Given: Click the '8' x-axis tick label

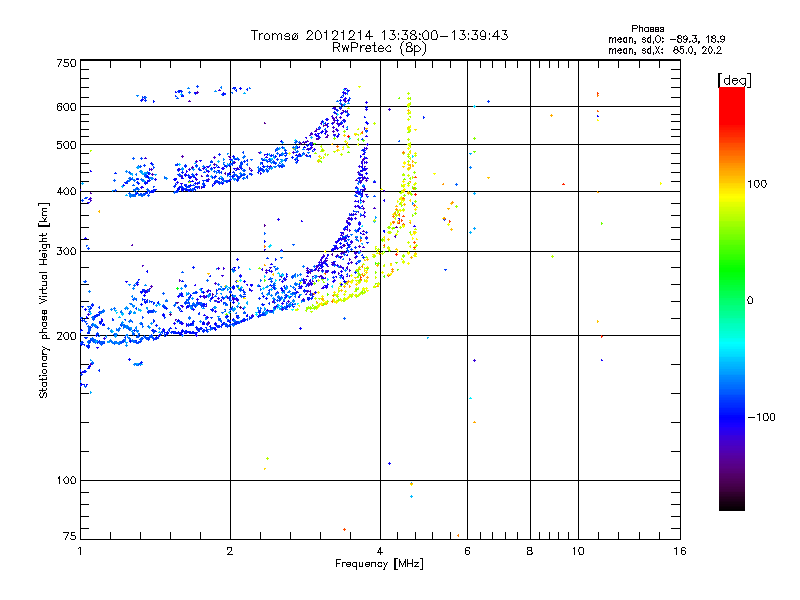Looking at the screenshot, I should [530, 551].
